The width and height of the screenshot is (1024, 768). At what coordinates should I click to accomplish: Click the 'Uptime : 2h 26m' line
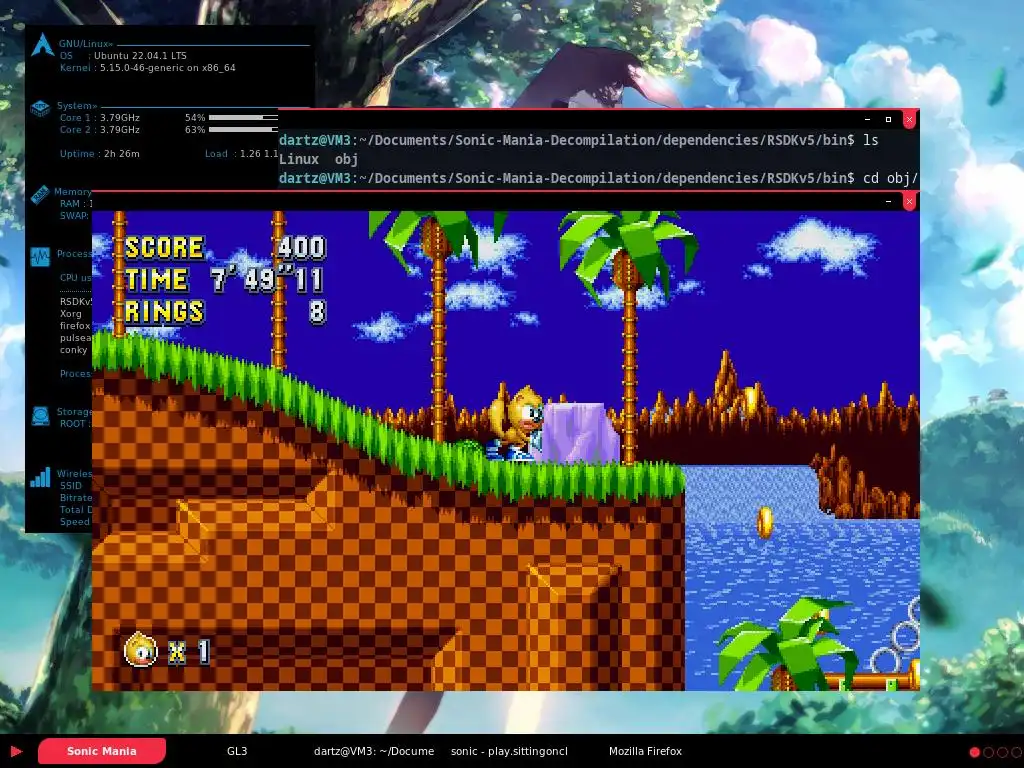[x=100, y=153]
